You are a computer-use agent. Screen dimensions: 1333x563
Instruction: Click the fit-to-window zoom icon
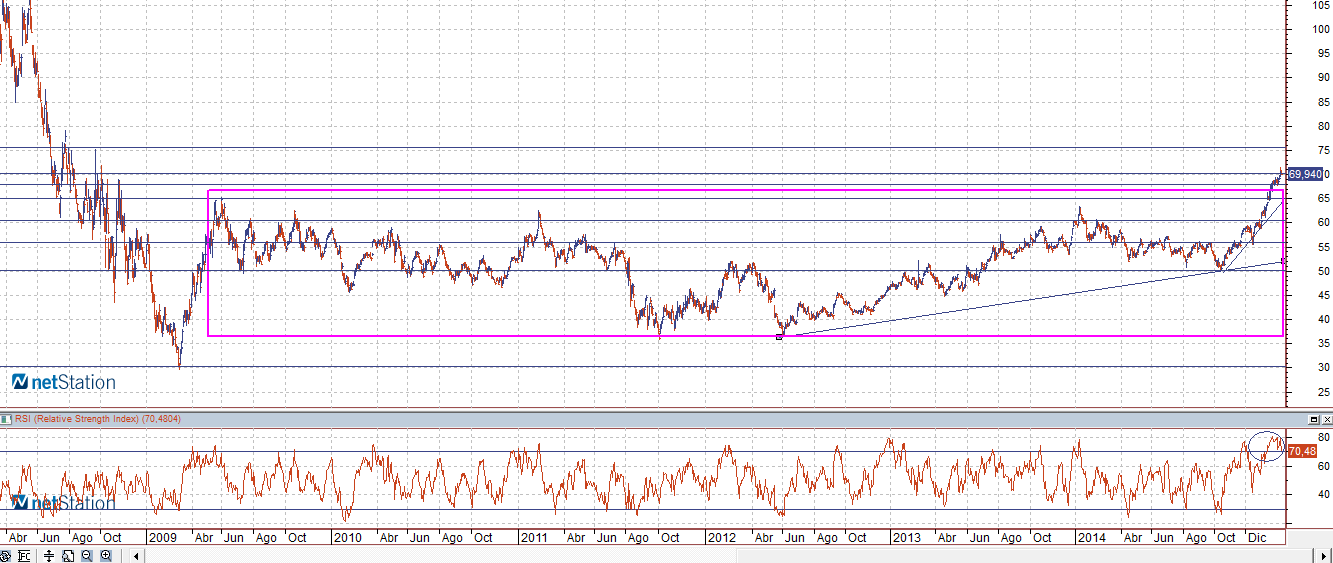[69, 555]
